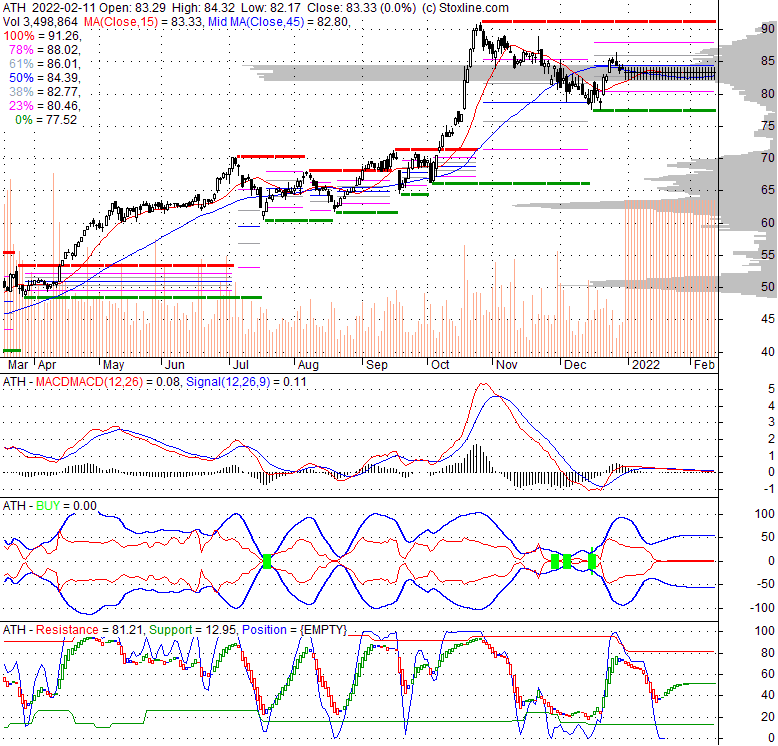Click the '90' price axis label
This screenshot has width=778, height=746.
(768, 29)
